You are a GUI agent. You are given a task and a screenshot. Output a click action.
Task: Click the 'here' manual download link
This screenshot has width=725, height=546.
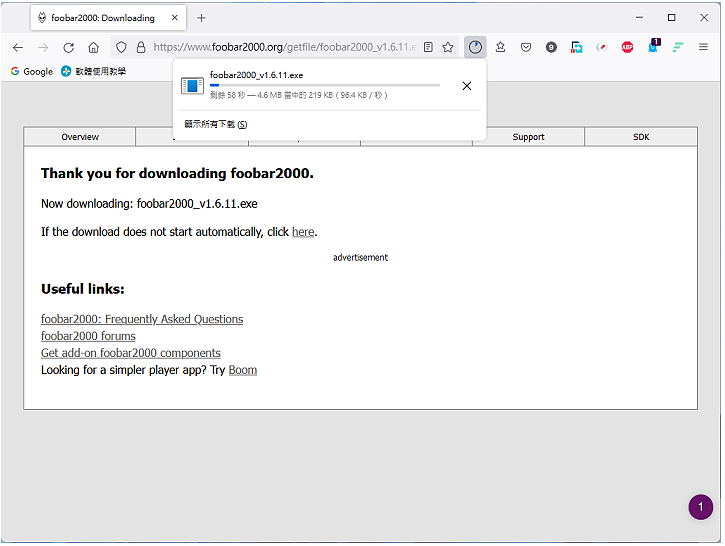[x=303, y=232]
